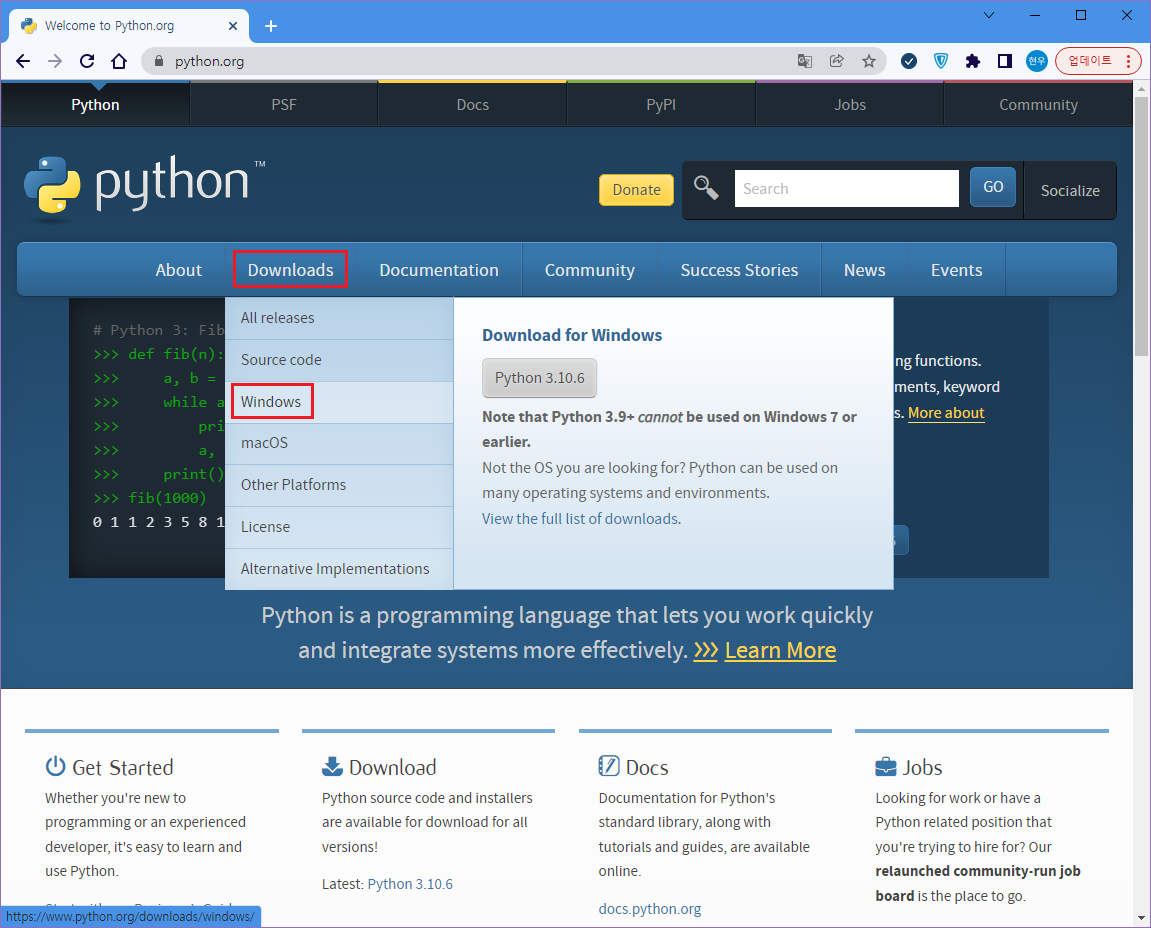Toggle the browser side panel icon
Image resolution: width=1151 pixels, height=928 pixels.
tap(1005, 61)
